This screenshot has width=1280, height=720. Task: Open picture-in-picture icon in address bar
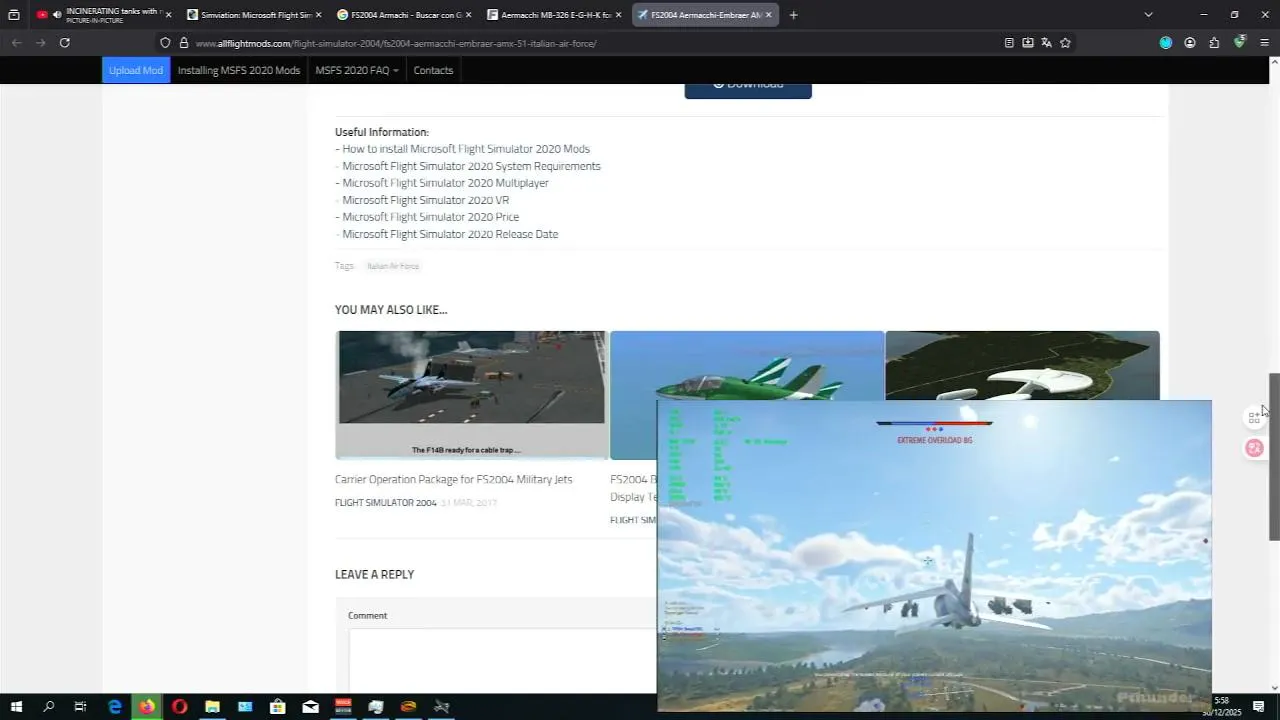1028,43
